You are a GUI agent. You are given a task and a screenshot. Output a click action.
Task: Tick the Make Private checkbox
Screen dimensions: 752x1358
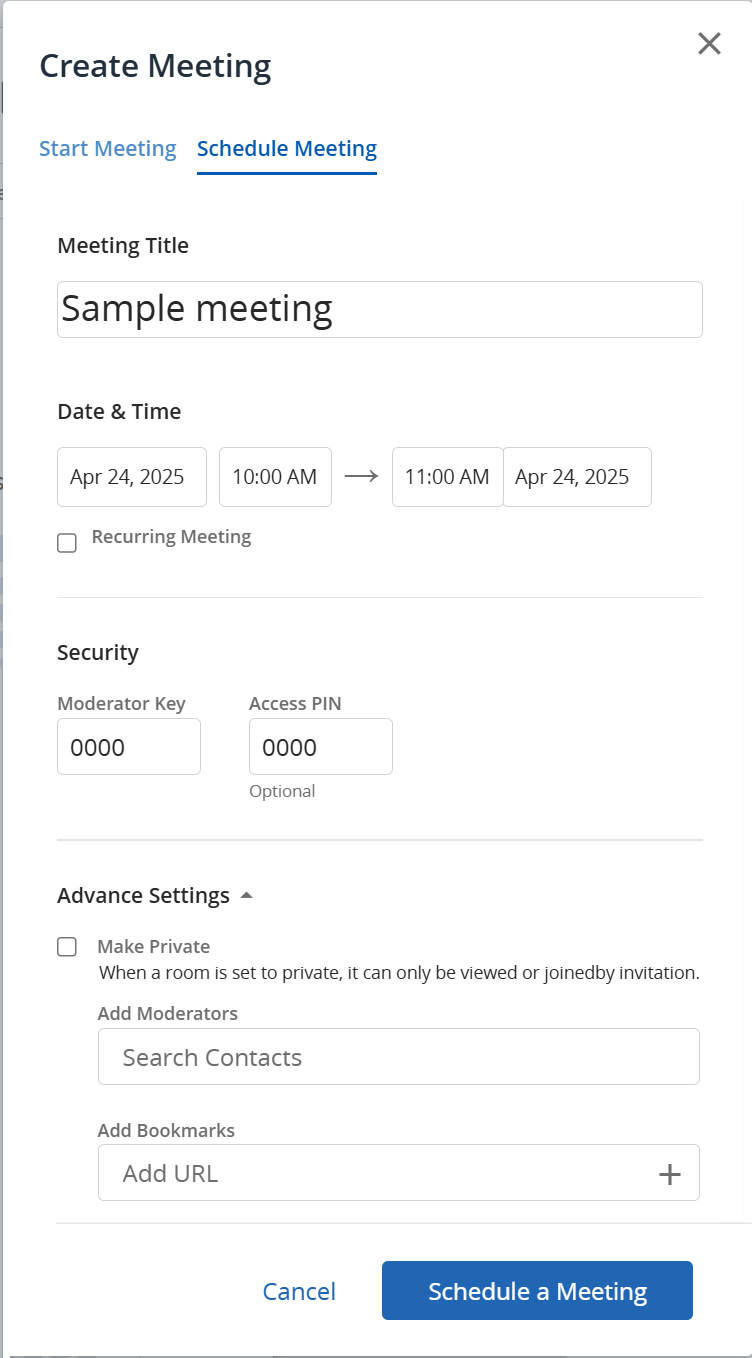67,947
